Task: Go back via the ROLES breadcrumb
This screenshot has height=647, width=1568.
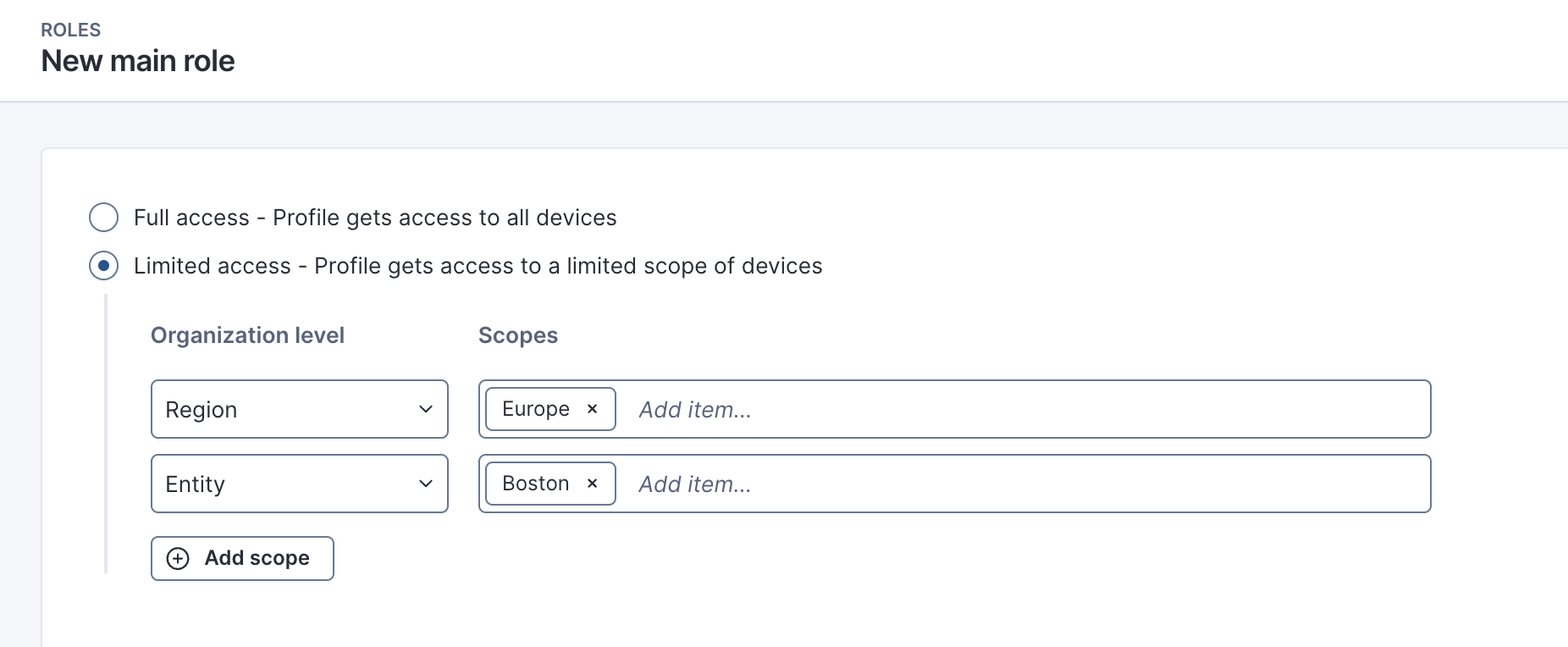Action: click(71, 30)
